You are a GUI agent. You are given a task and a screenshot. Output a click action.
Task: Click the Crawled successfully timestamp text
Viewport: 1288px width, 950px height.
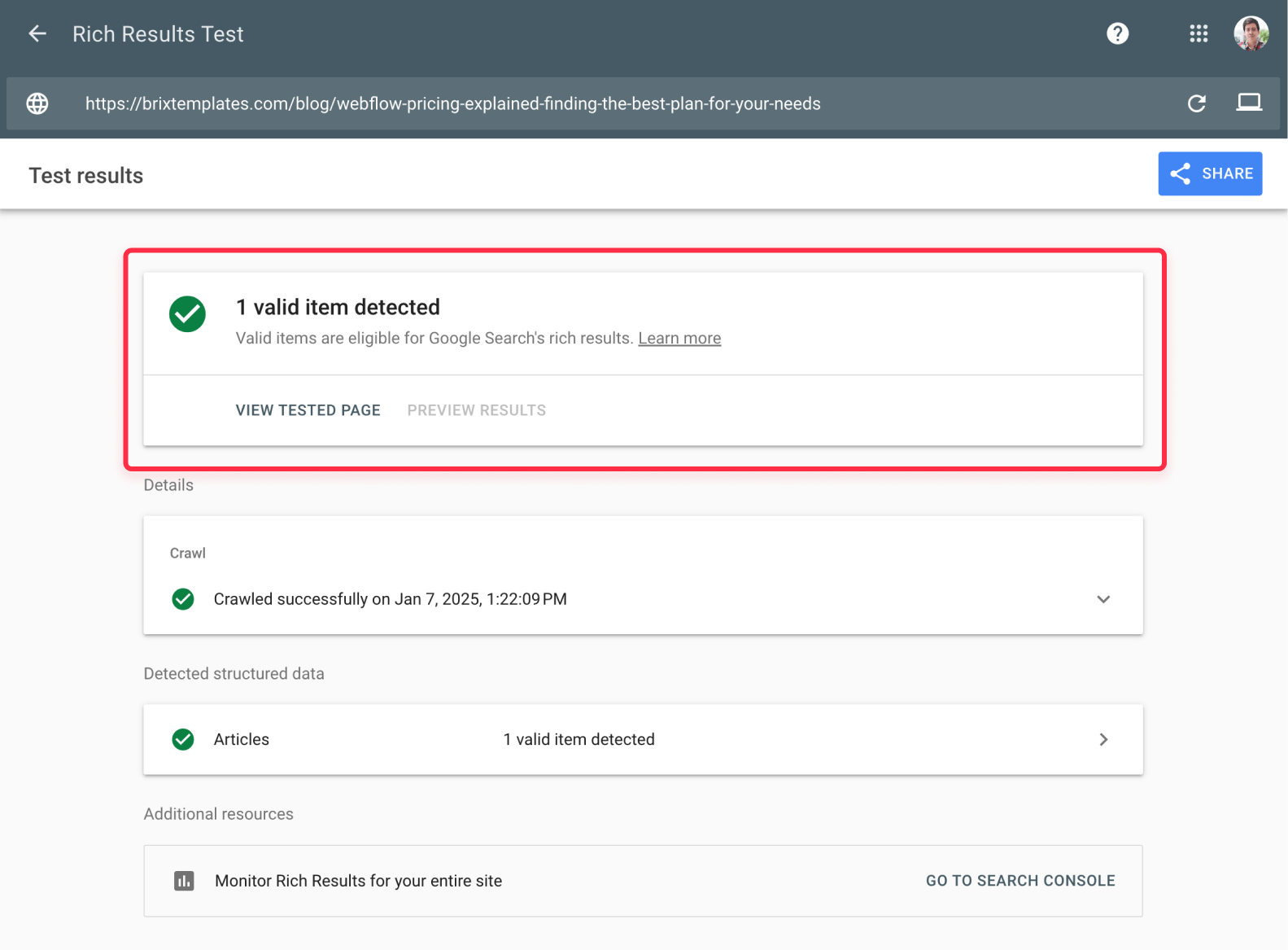click(x=391, y=599)
